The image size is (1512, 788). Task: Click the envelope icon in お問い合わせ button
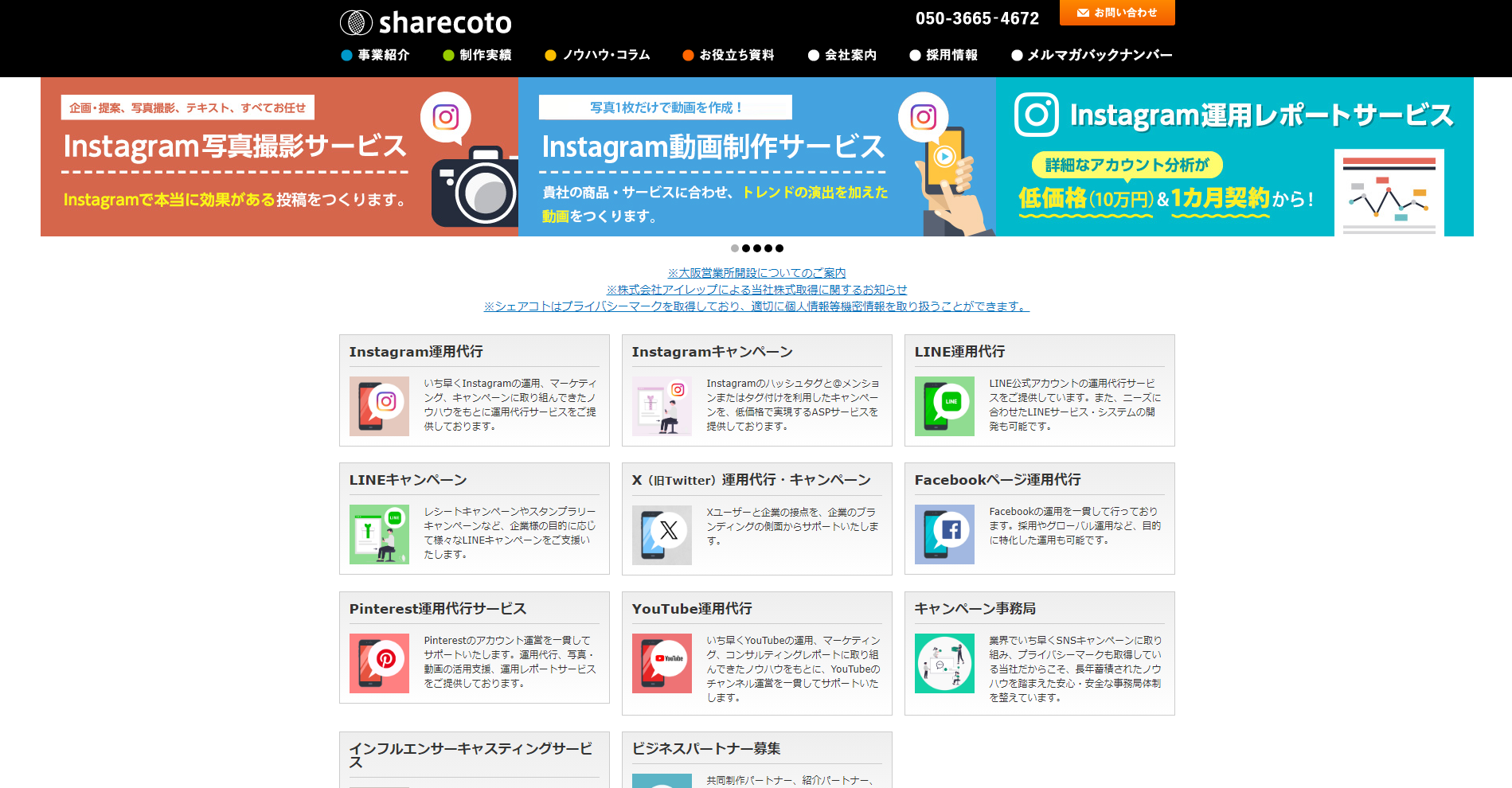pos(1083,13)
